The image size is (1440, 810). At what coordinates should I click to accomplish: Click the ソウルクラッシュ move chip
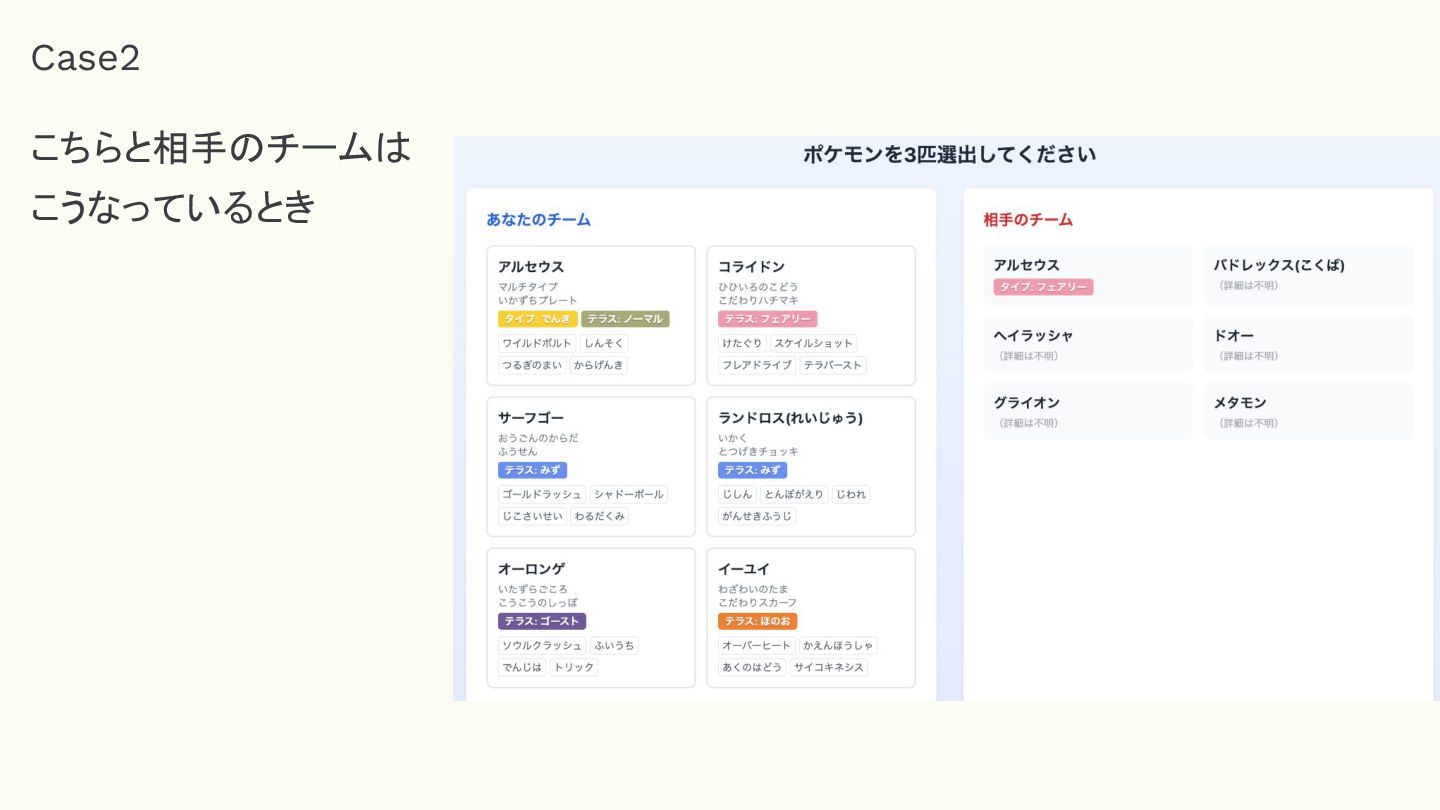[x=542, y=645]
